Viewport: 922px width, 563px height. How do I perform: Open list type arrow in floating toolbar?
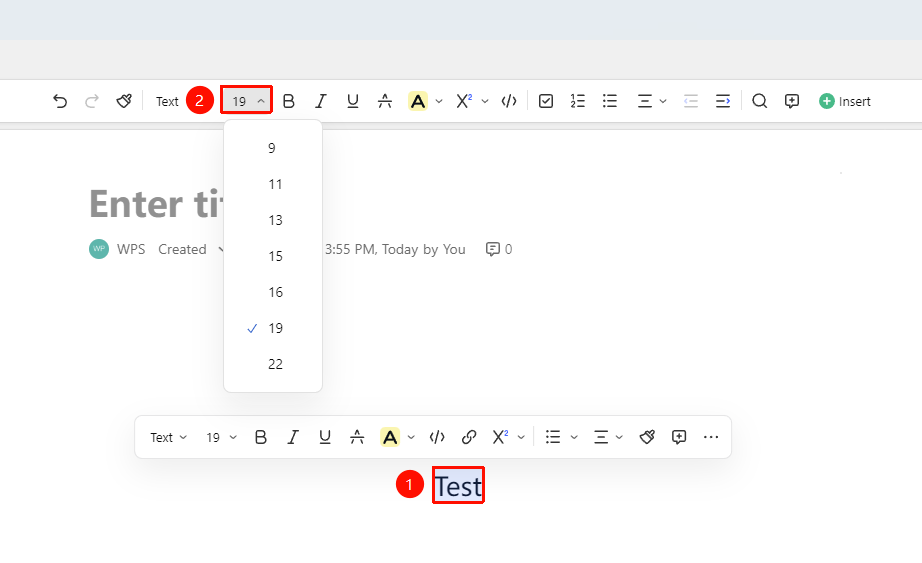coord(574,437)
